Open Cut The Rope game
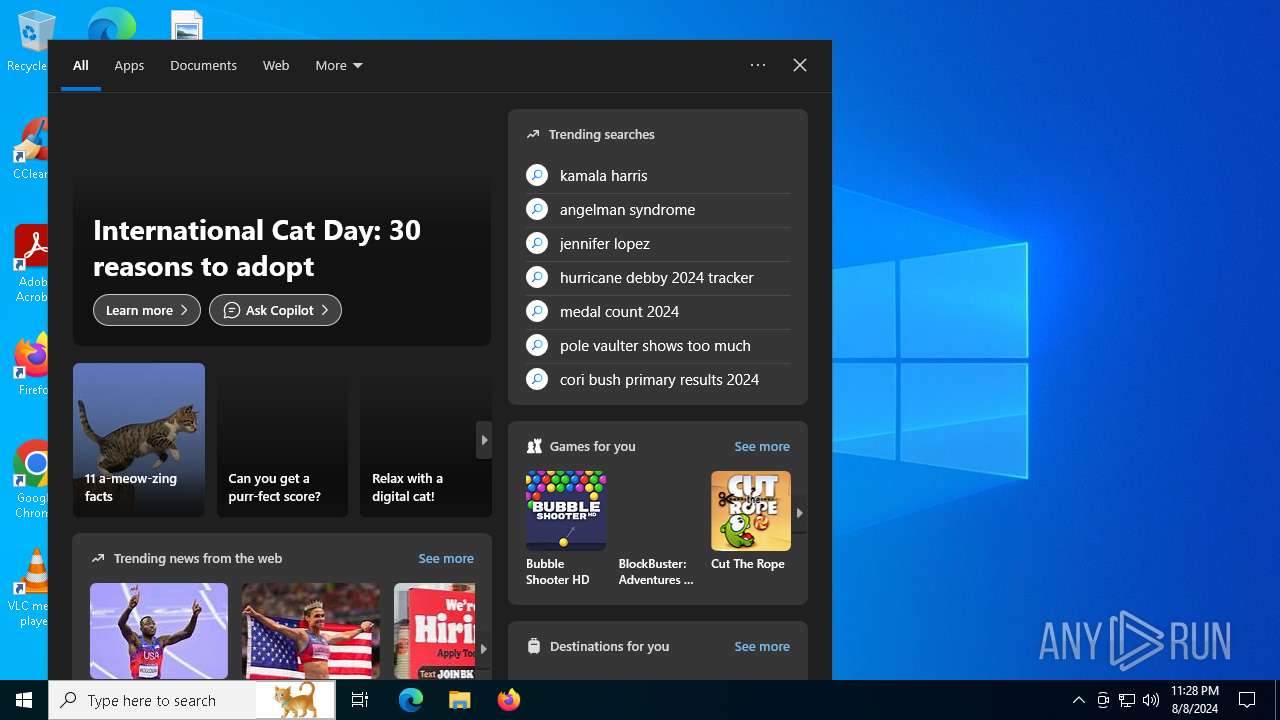 pos(750,521)
